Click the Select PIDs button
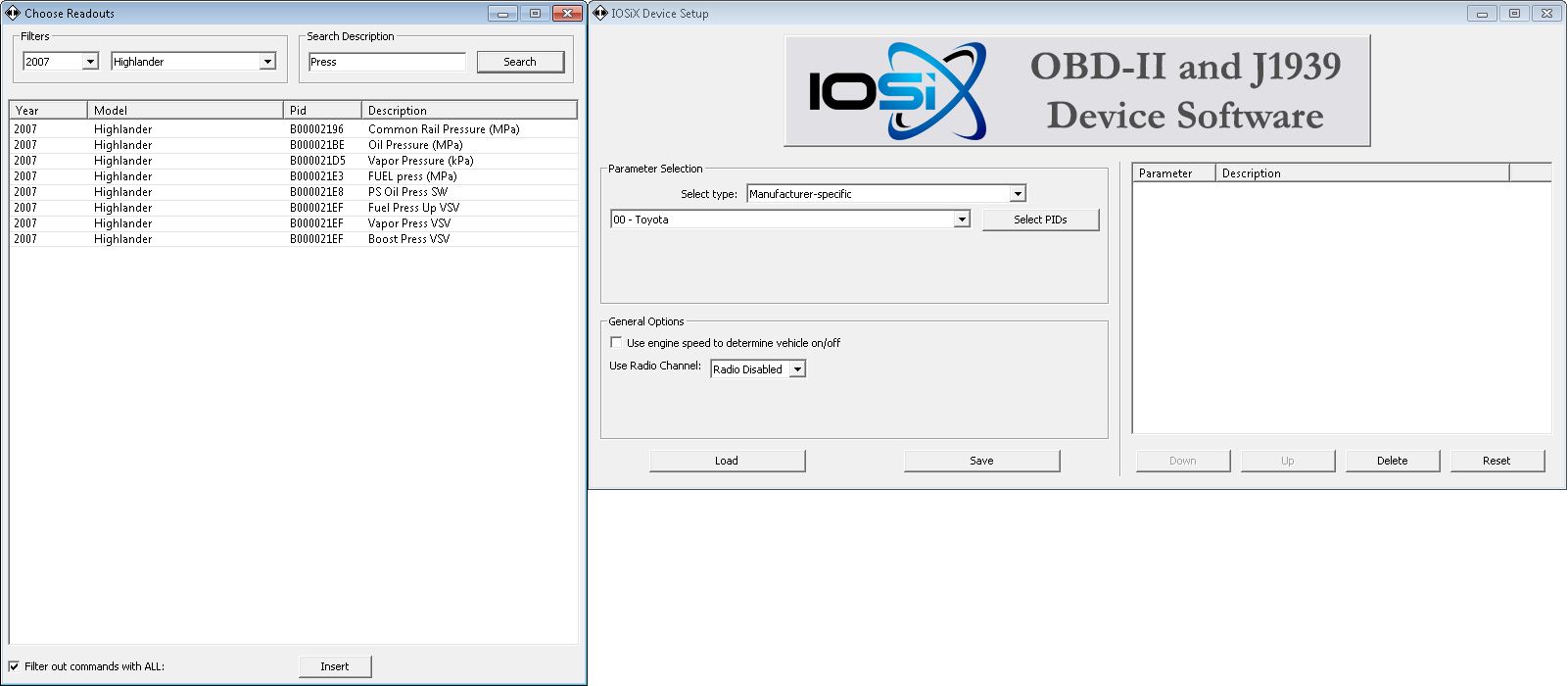The height and width of the screenshot is (686, 1568). (1040, 220)
